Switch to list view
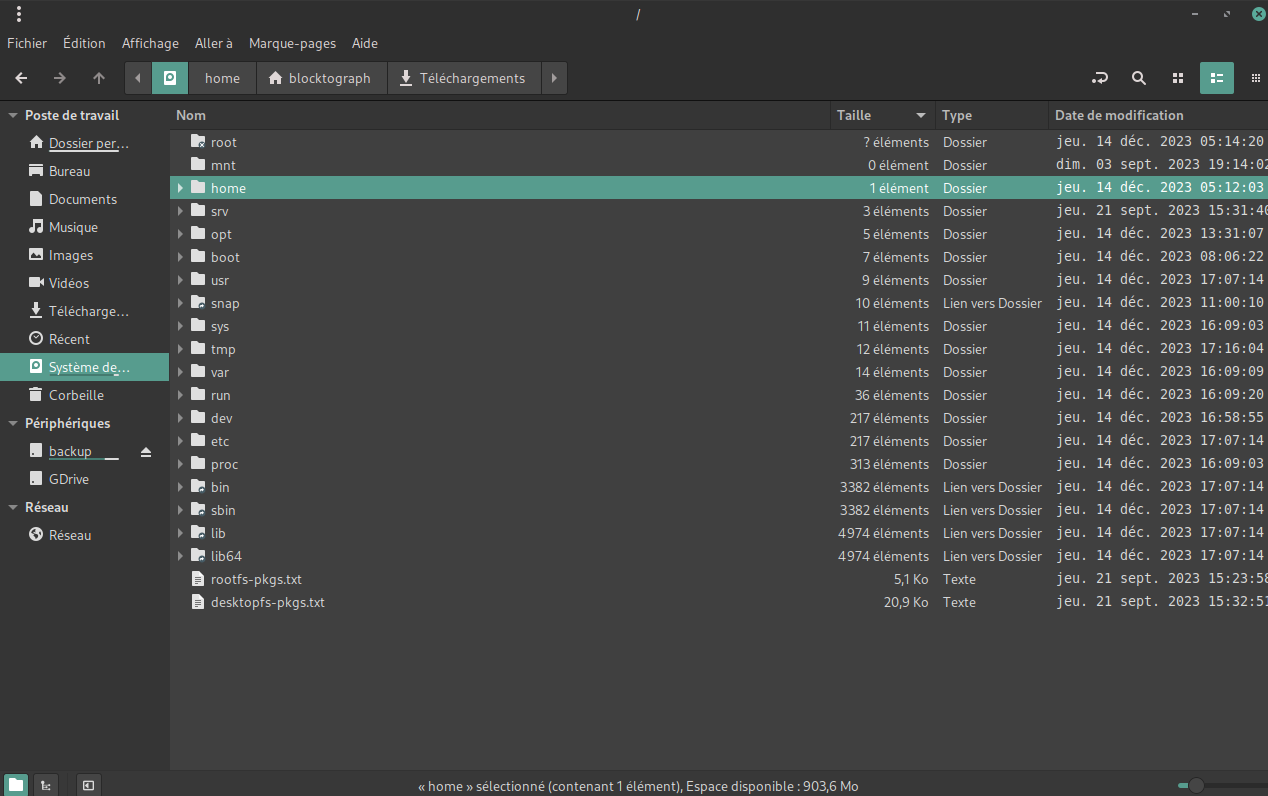Viewport: 1268px width, 796px height. coord(1217,78)
